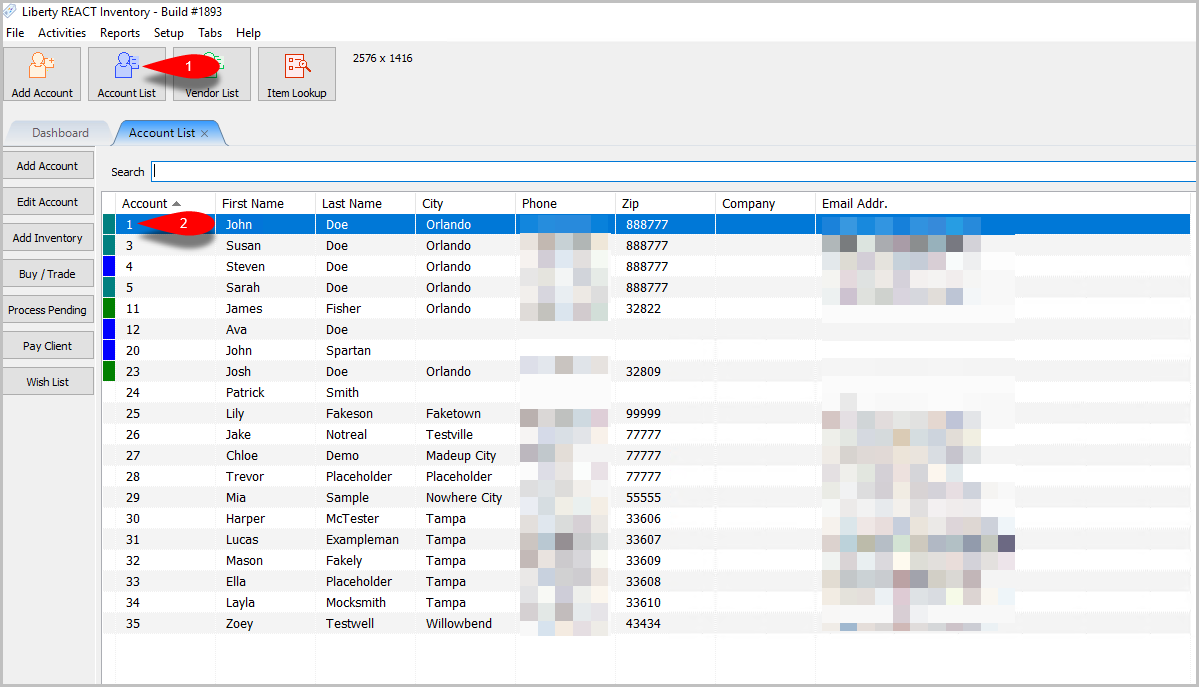Click the Liberty REACT app icon in title bar
The height and width of the screenshot is (687, 1199).
coord(10,11)
